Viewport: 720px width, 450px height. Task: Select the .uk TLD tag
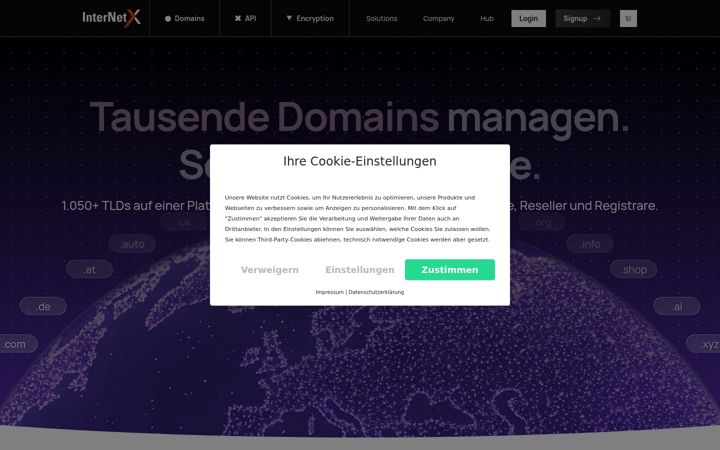coord(184,223)
